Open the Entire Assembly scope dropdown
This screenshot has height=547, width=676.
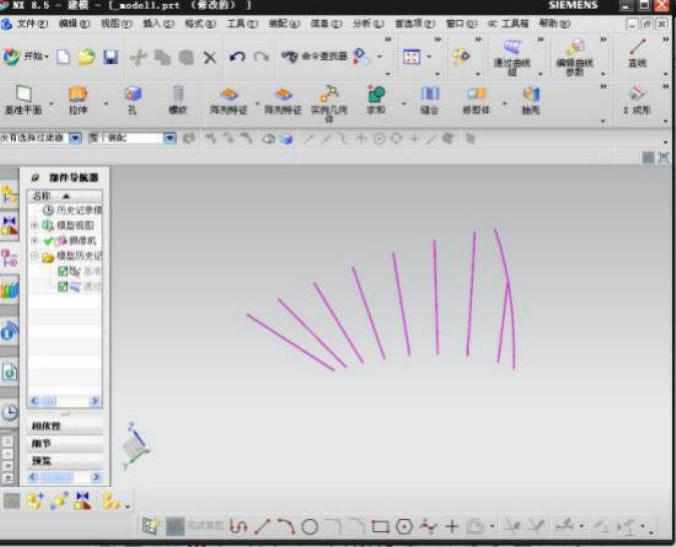[x=170, y=138]
